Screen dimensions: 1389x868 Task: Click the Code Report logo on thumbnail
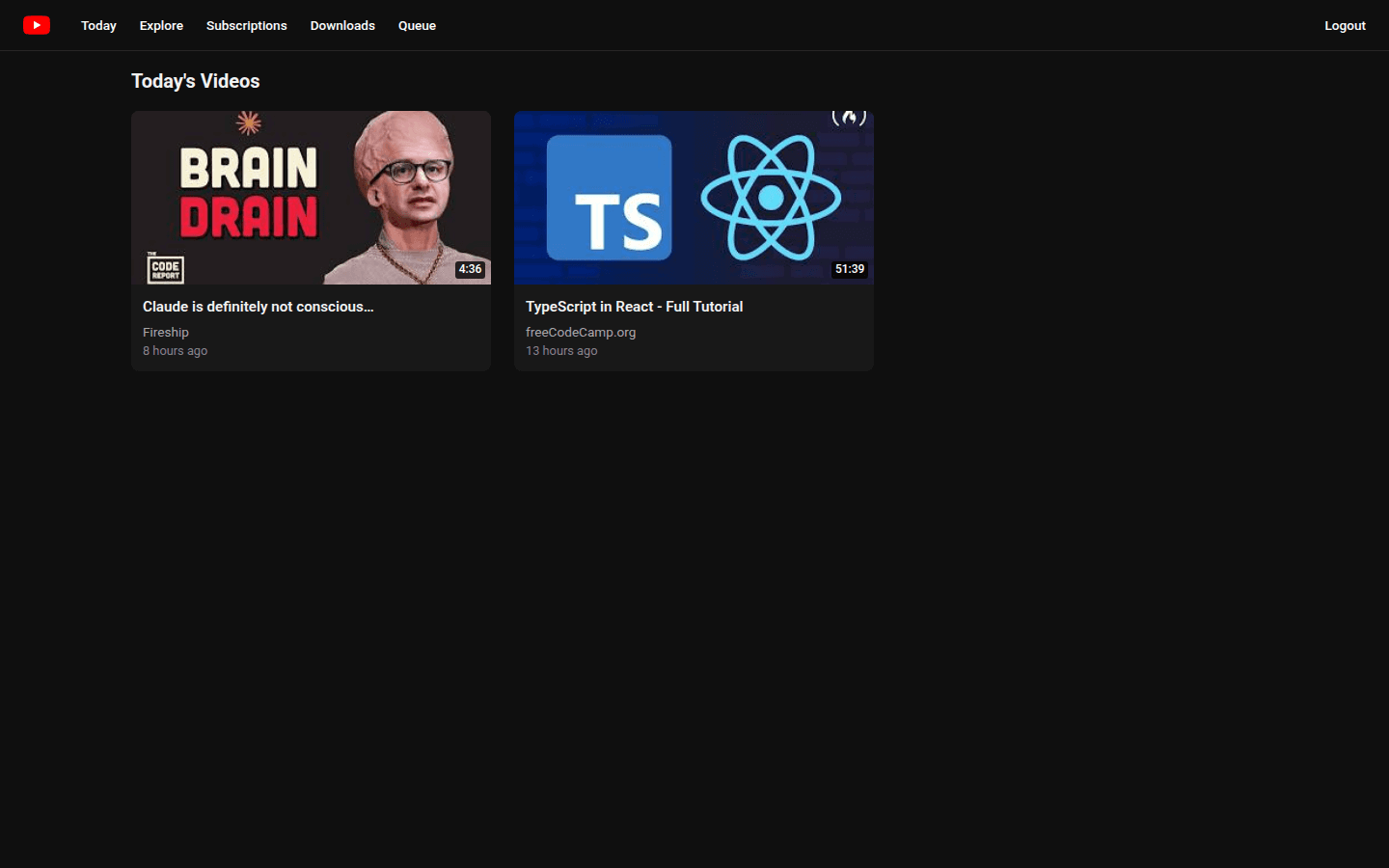165,268
